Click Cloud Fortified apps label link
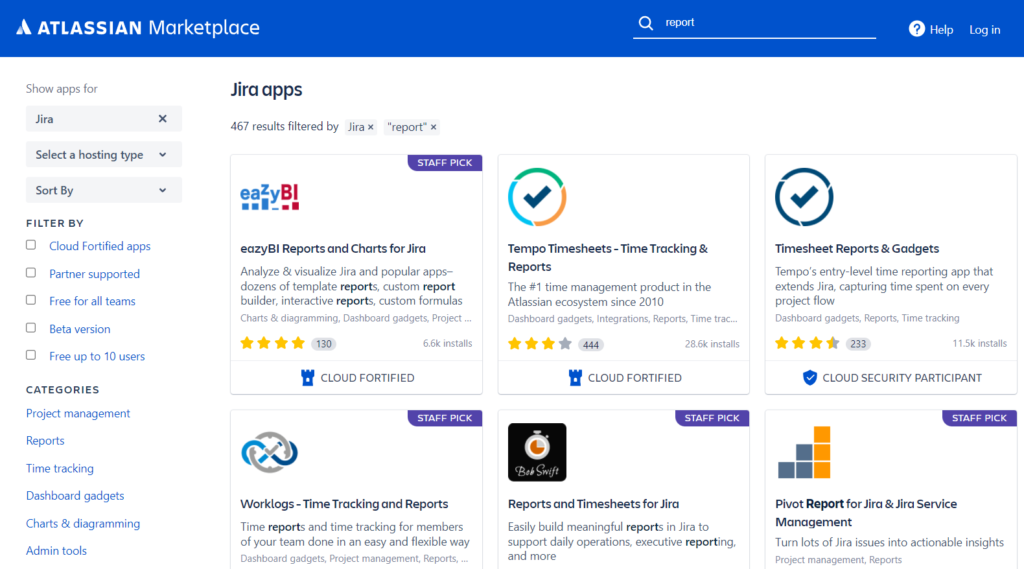 (100, 246)
